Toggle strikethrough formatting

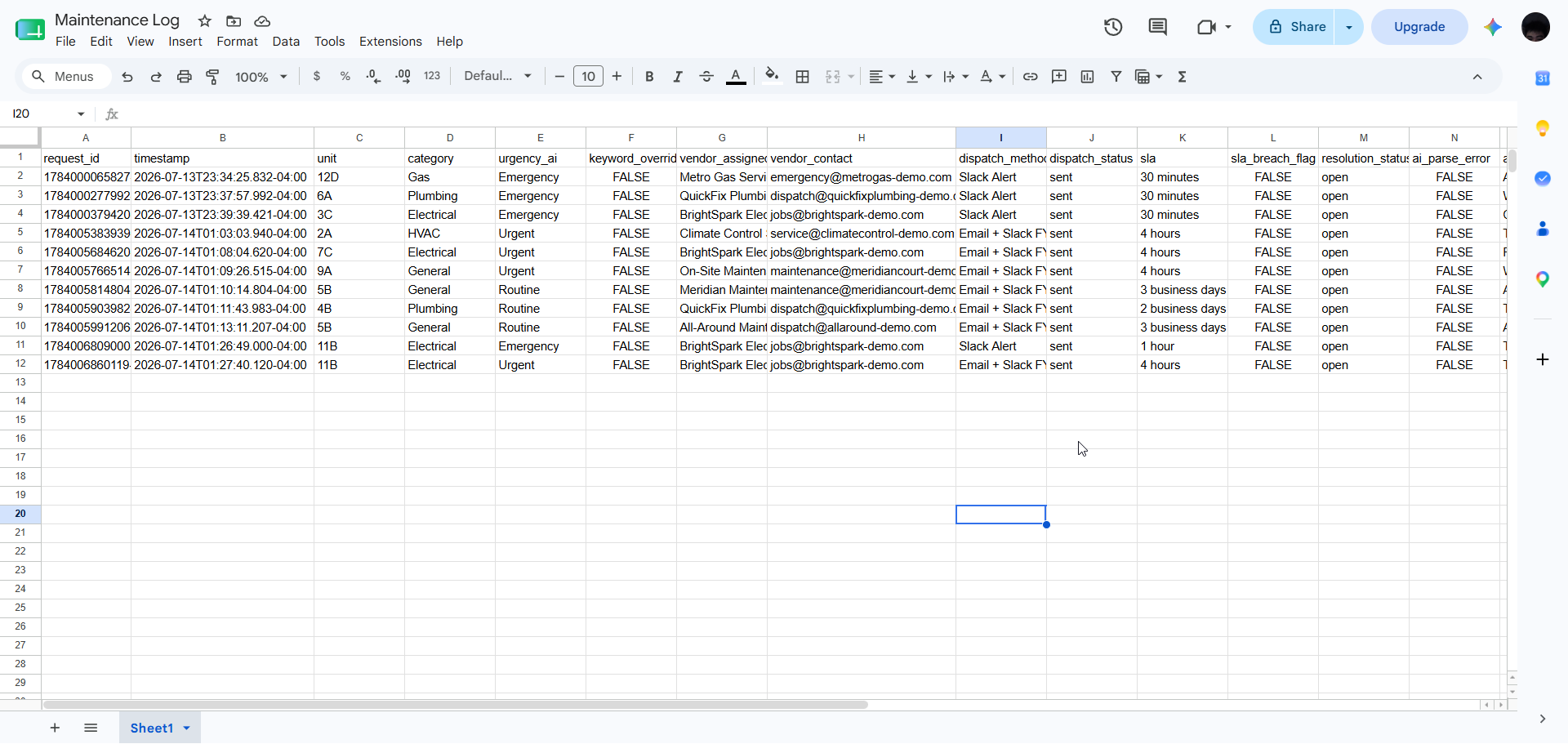[x=706, y=77]
